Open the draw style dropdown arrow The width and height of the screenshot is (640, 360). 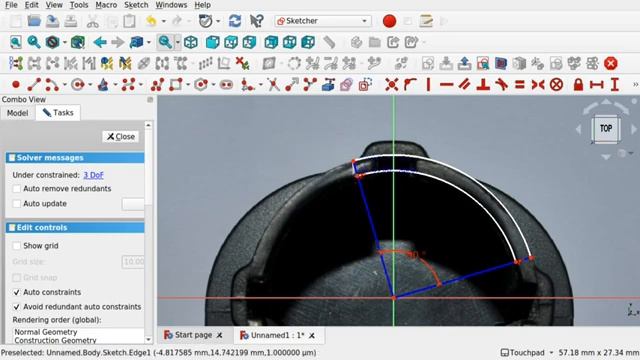[x=64, y=42]
